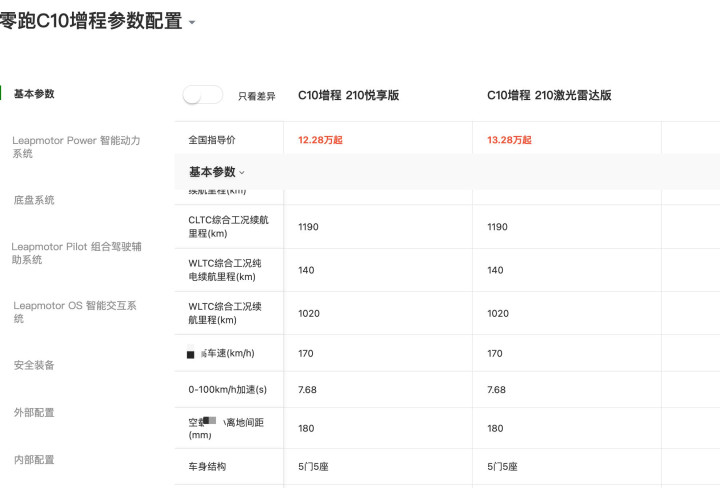Image resolution: width=720 pixels, height=488 pixels.
Task: Open the 零跑C10增程参数配置 title dropdown arrow
Action: (192, 22)
